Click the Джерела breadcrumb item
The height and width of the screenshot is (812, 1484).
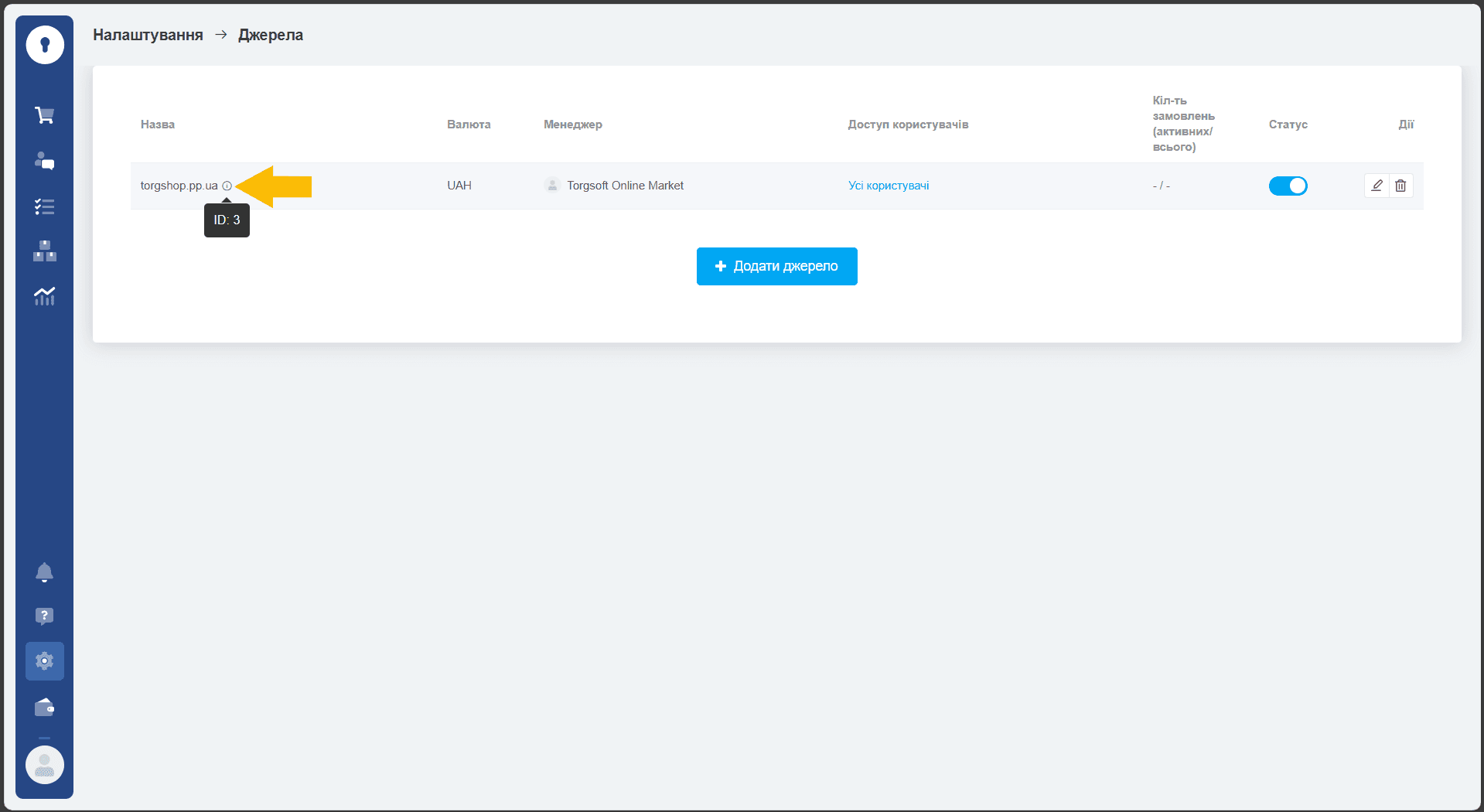[x=271, y=35]
